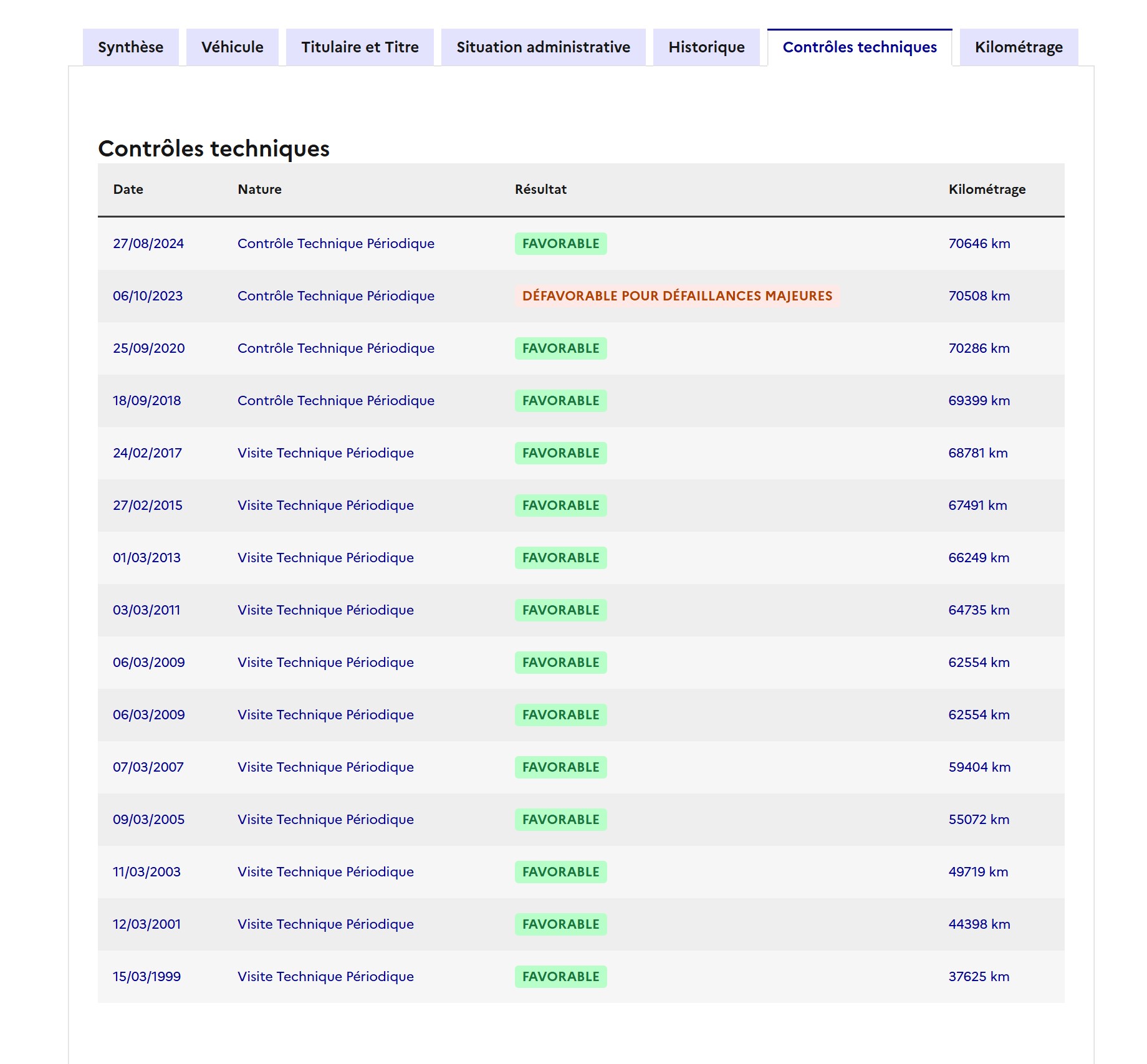The image size is (1147, 1064).
Task: Select mileage 69399 km
Action: pos(979,401)
